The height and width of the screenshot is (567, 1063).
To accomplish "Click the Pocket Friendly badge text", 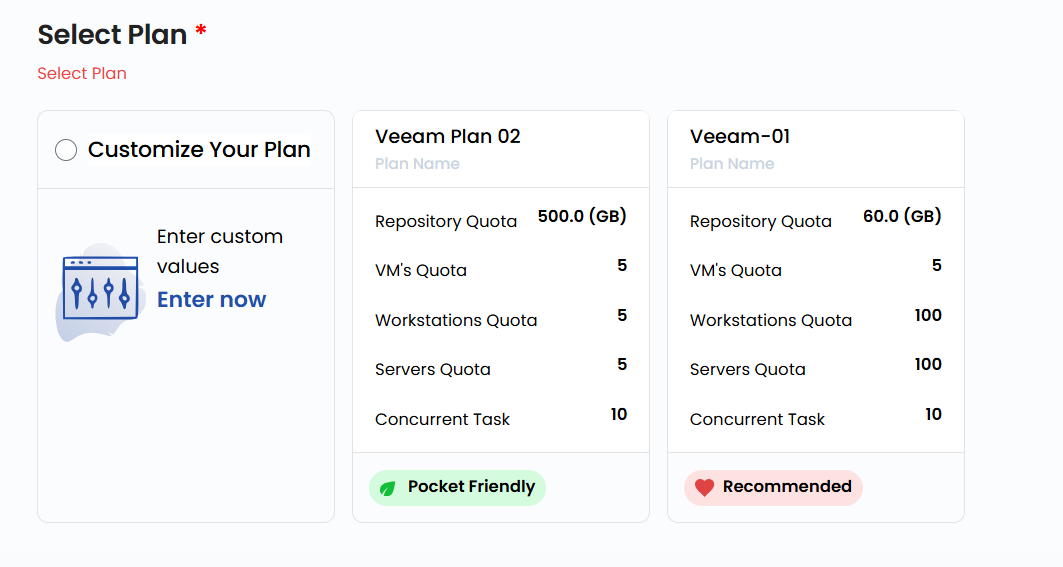I will [471, 487].
